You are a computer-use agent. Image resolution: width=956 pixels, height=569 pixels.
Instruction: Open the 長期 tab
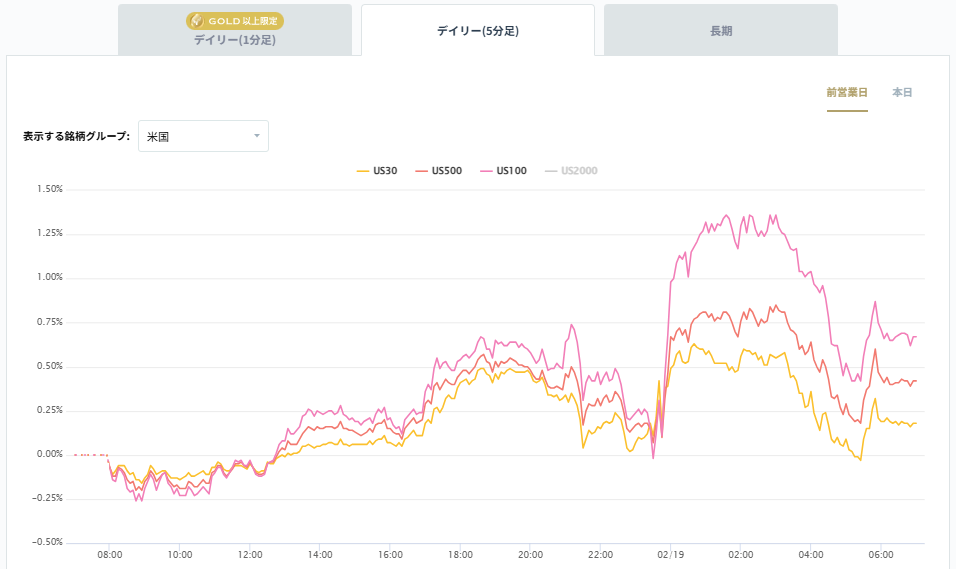tap(720, 31)
